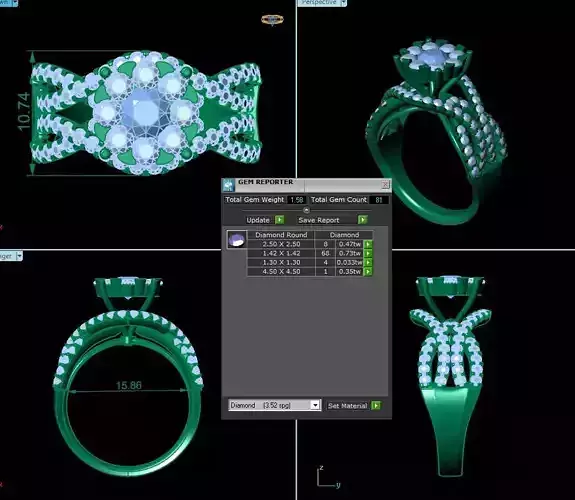
Task: Click the green Update arrow button
Action: pyautogui.click(x=279, y=220)
